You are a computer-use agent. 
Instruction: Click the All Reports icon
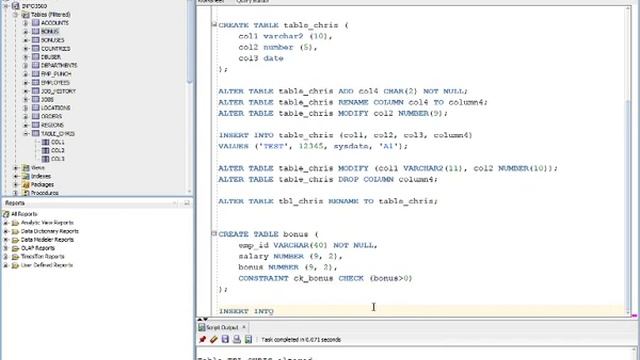[x=6, y=214]
